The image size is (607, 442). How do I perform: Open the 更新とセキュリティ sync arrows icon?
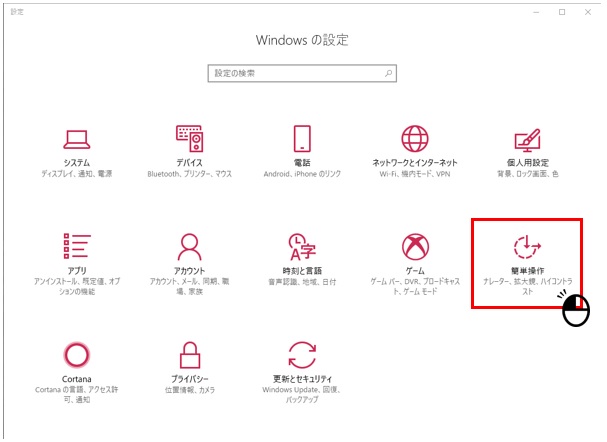[302, 355]
